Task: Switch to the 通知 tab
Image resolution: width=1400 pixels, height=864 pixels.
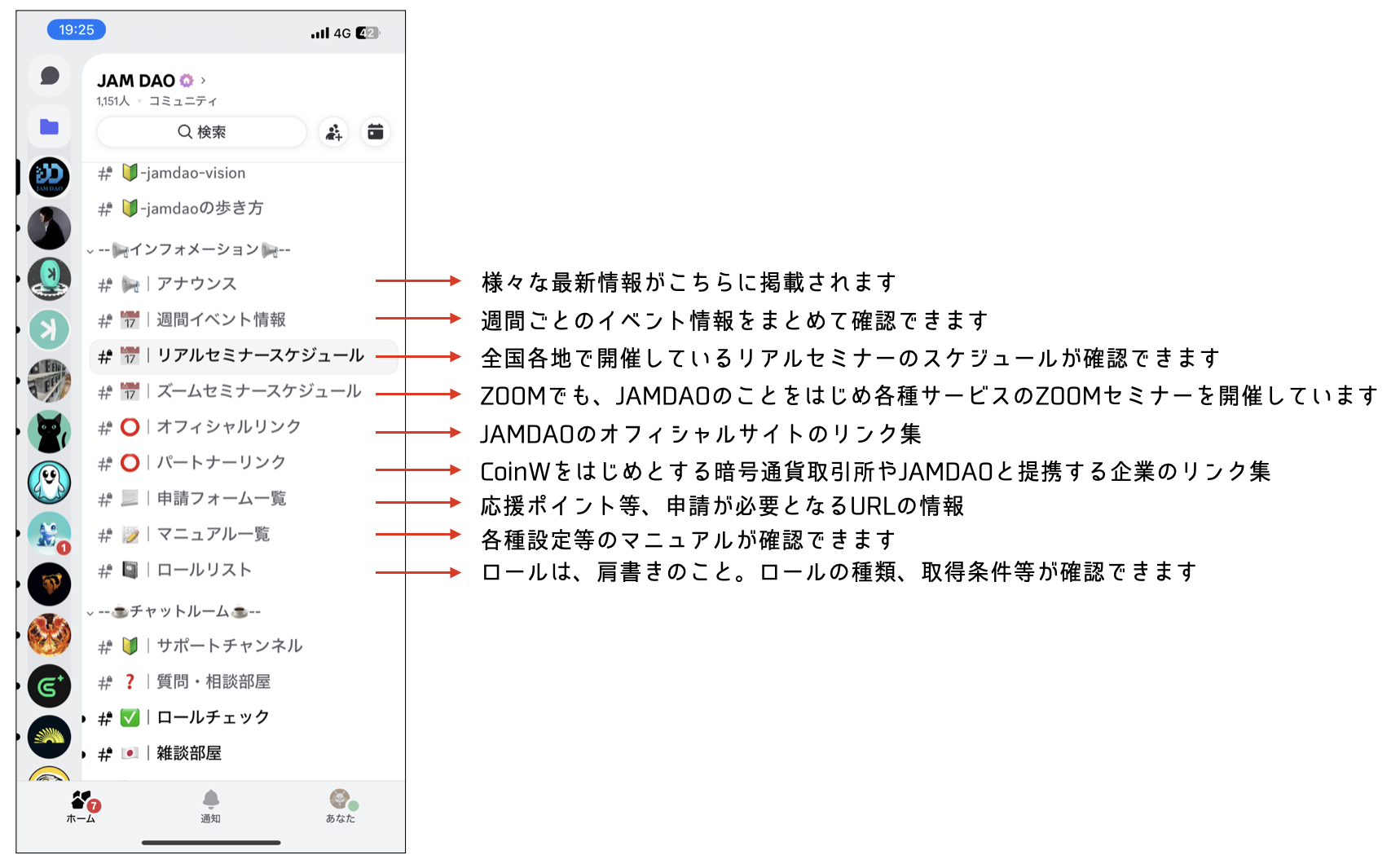Action: (210, 806)
